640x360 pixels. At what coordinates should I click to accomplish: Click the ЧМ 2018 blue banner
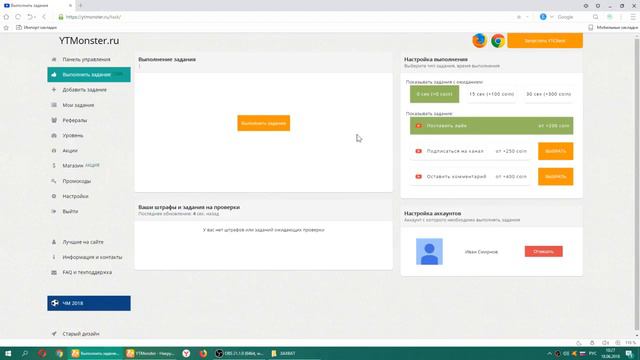89,303
